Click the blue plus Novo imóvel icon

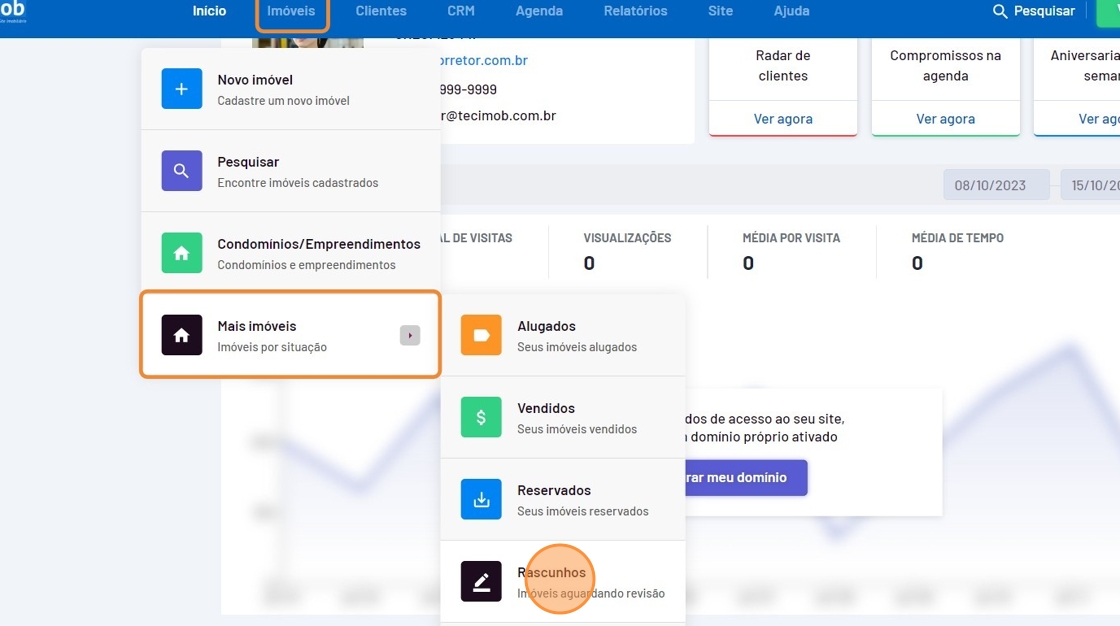tap(181, 89)
